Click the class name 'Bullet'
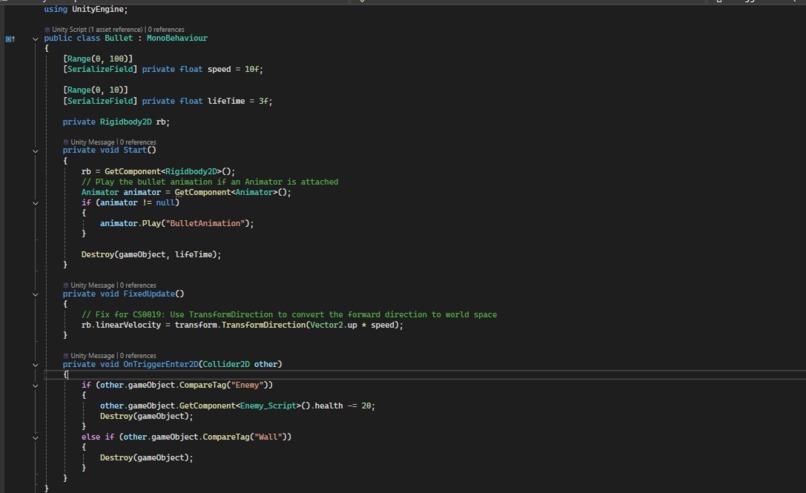The image size is (806, 493). (x=119, y=38)
